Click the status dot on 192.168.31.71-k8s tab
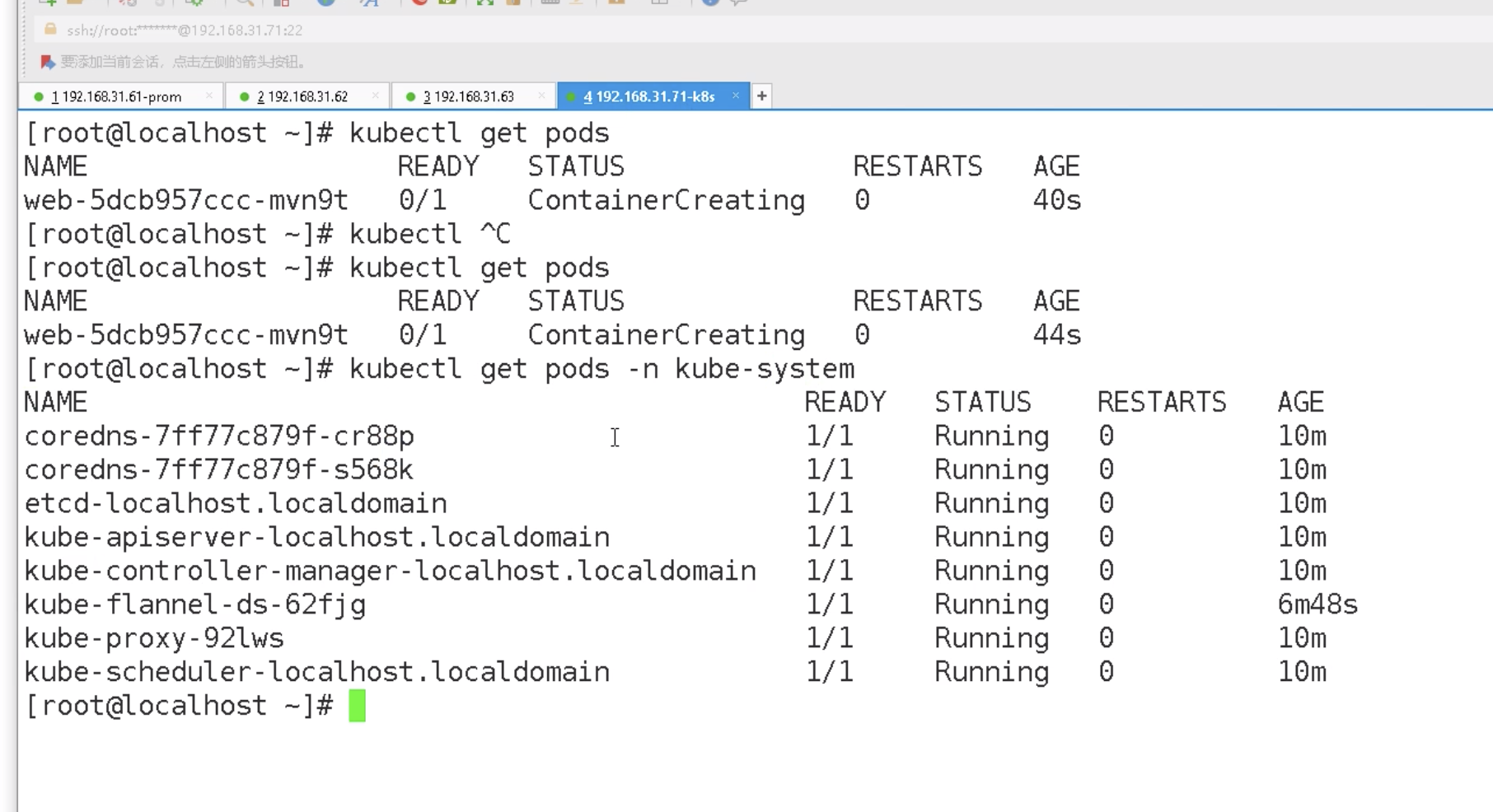Screen dimensions: 1493x812 coord(571,96)
